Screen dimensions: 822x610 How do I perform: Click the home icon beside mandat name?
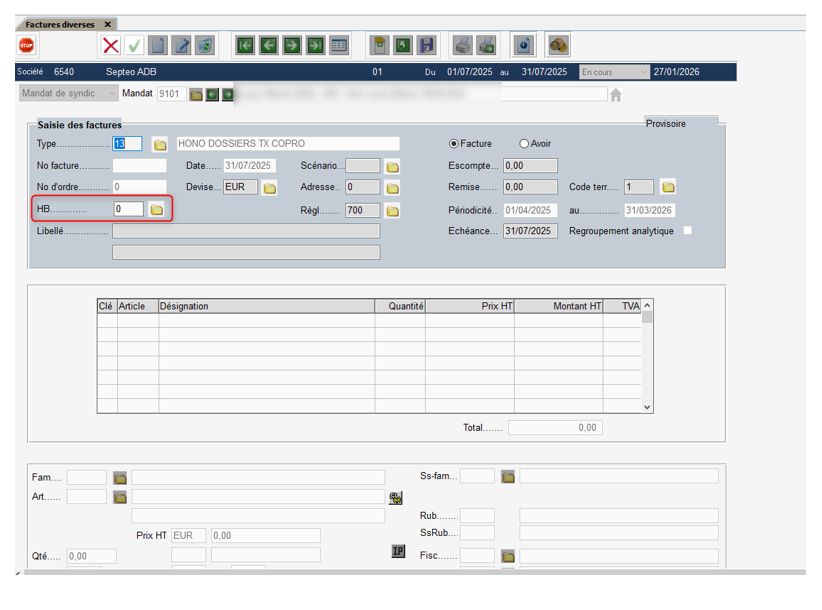(616, 95)
